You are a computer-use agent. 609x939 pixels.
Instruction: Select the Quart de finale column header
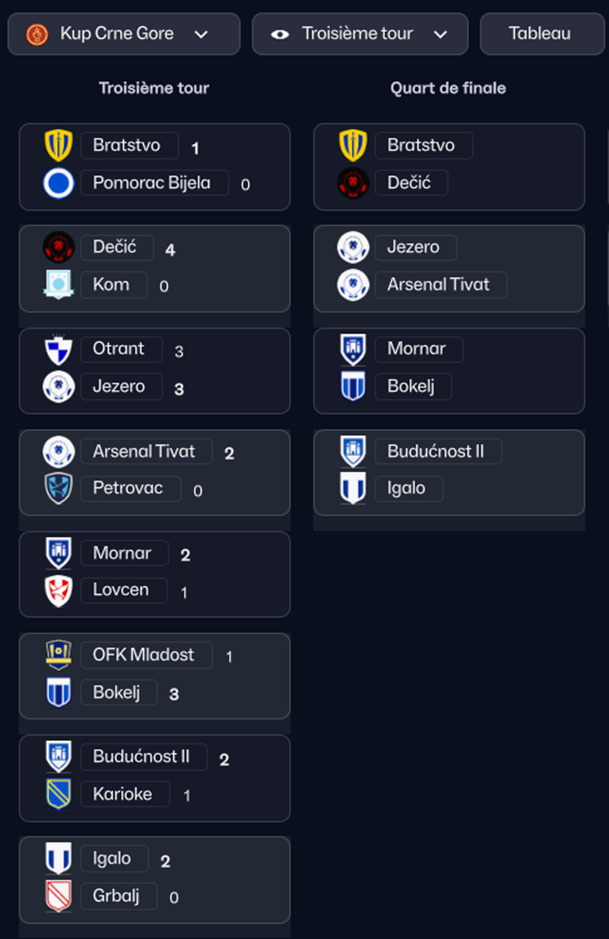coord(448,88)
